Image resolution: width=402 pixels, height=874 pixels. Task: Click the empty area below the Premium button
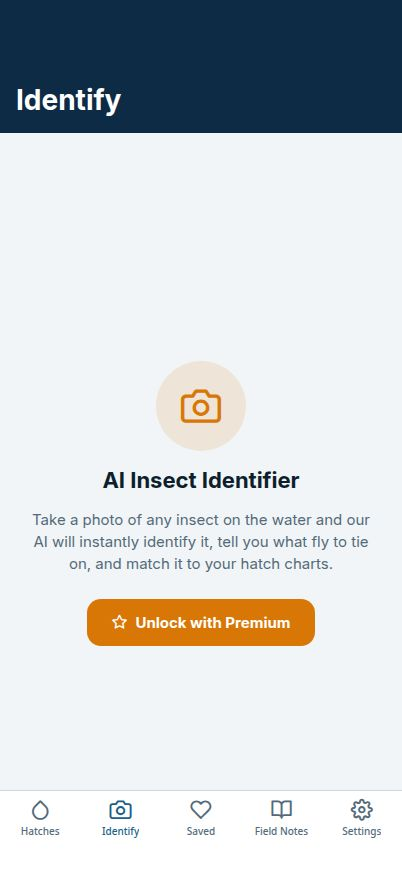pos(201,718)
